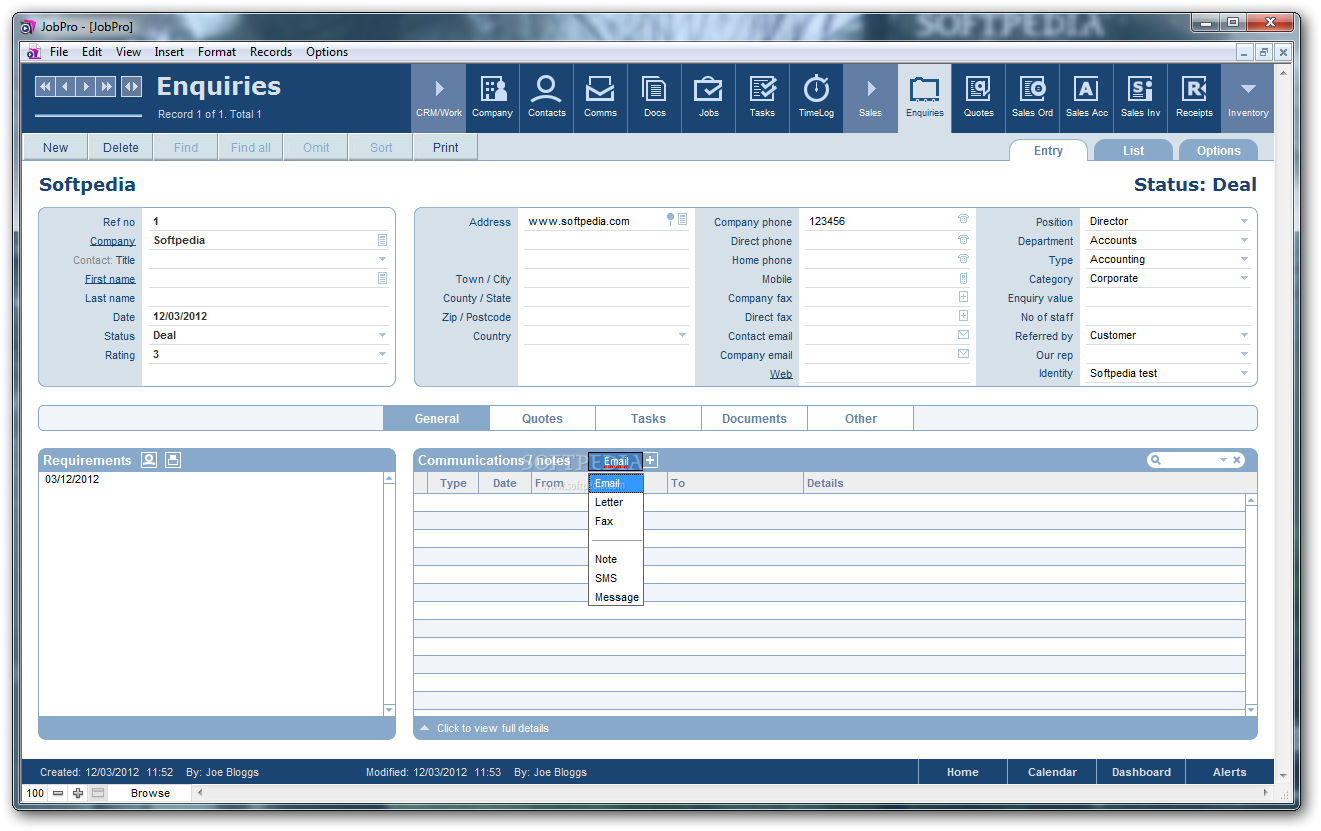Click the map pin icon beside Address

[671, 219]
